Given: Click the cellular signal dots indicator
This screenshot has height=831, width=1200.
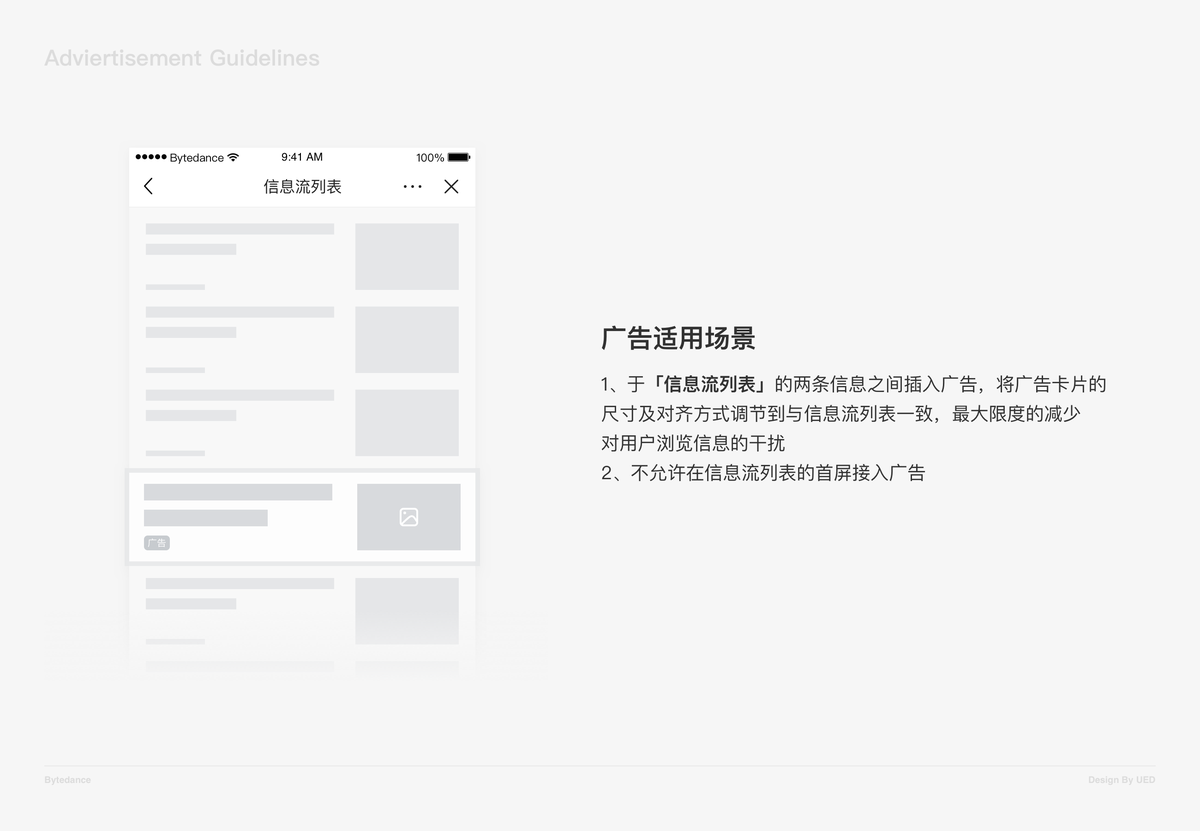Looking at the screenshot, I should pos(152,157).
